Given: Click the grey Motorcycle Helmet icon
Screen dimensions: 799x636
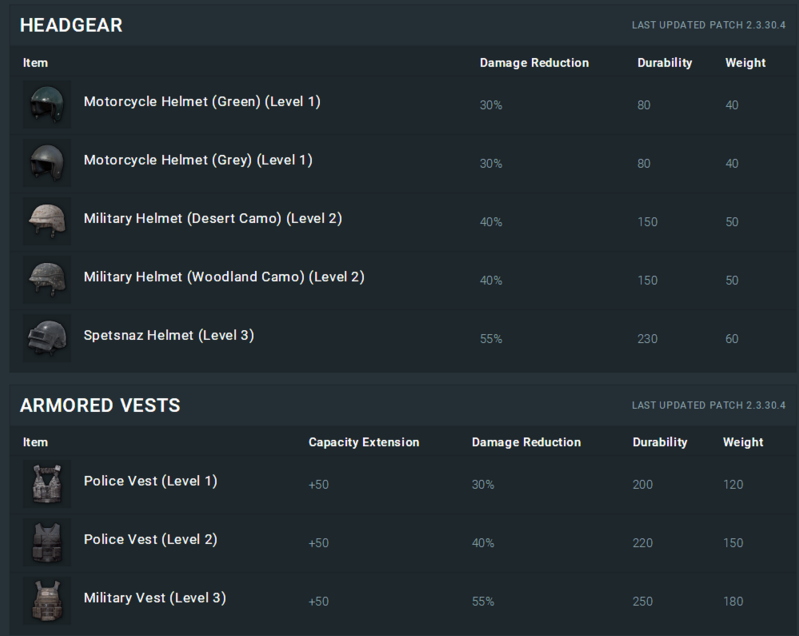Looking at the screenshot, I should [x=46, y=161].
